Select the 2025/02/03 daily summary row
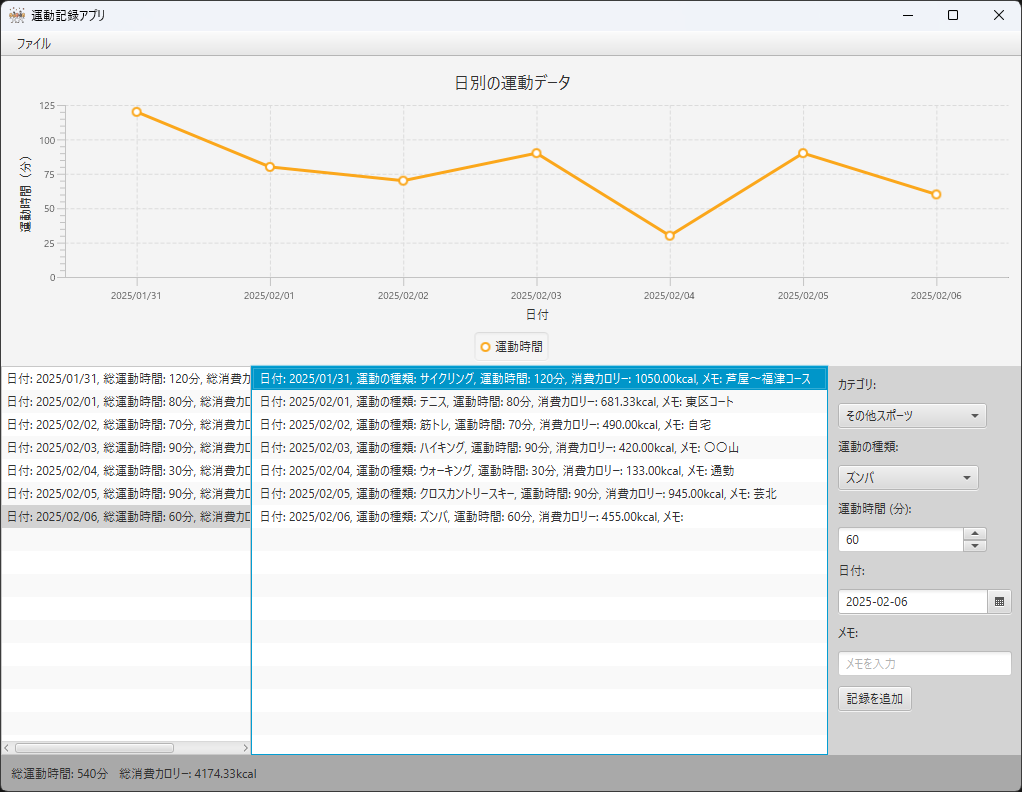Screen dimensions: 1022x792 125,448
